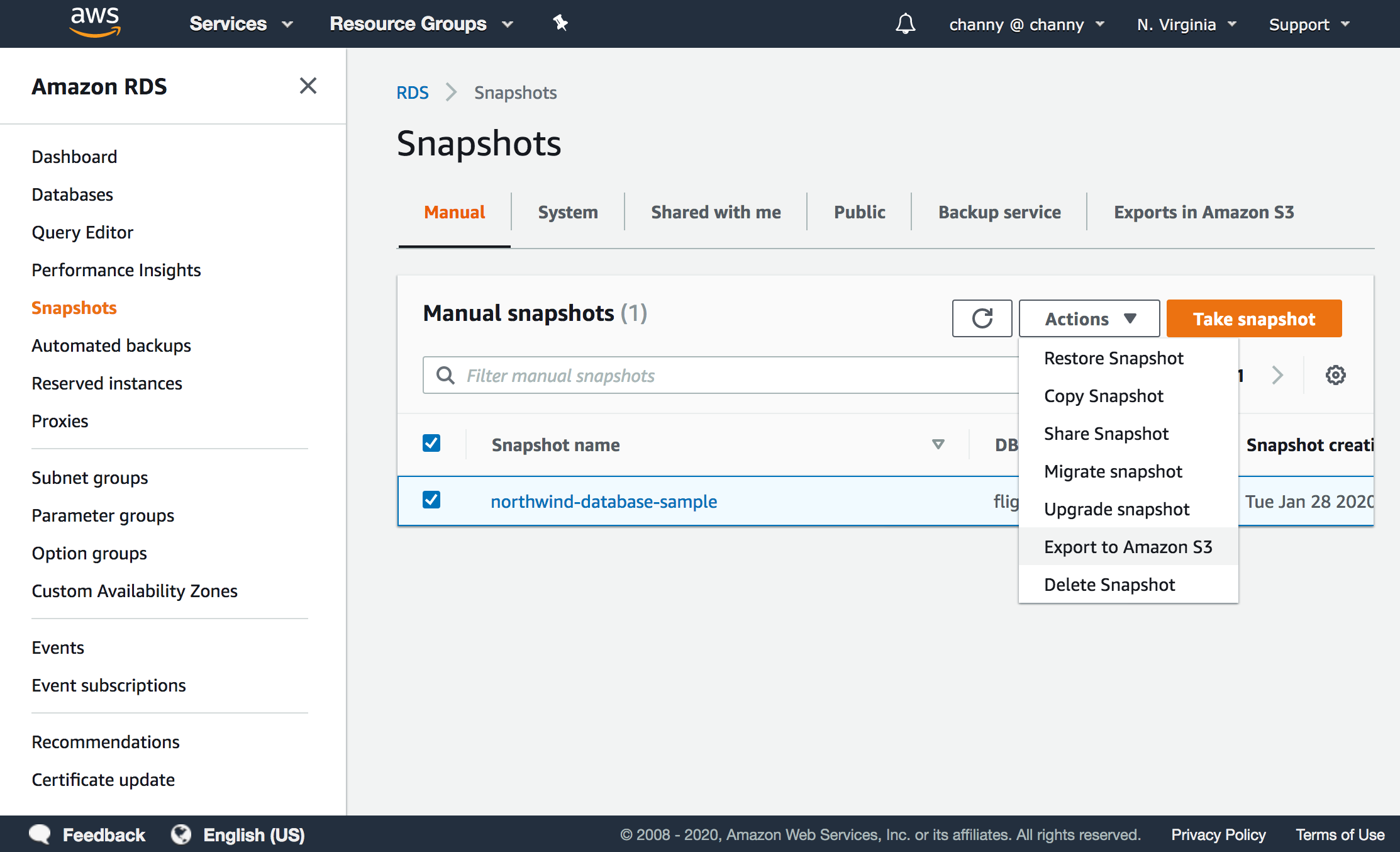The image size is (1400, 852).
Task: Expand the Services dropdown menu
Action: 241,24
